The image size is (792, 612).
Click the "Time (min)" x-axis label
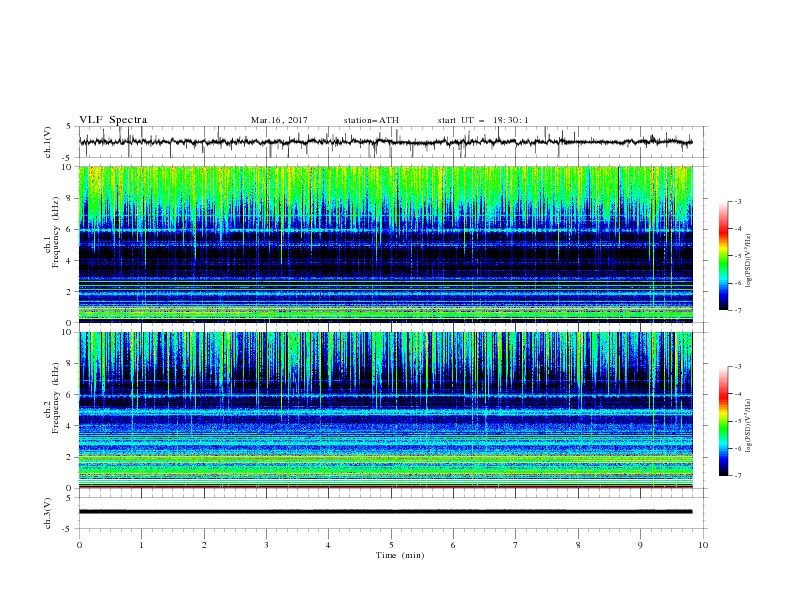pos(400,555)
